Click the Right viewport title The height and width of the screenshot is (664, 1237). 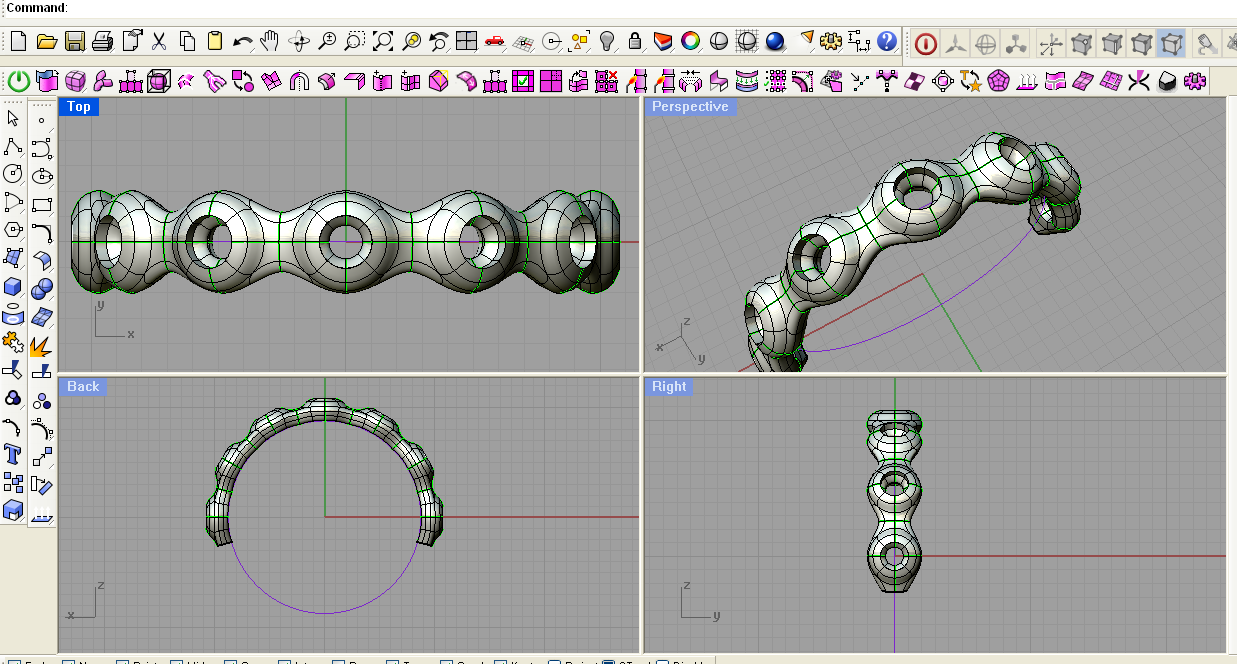[670, 387]
